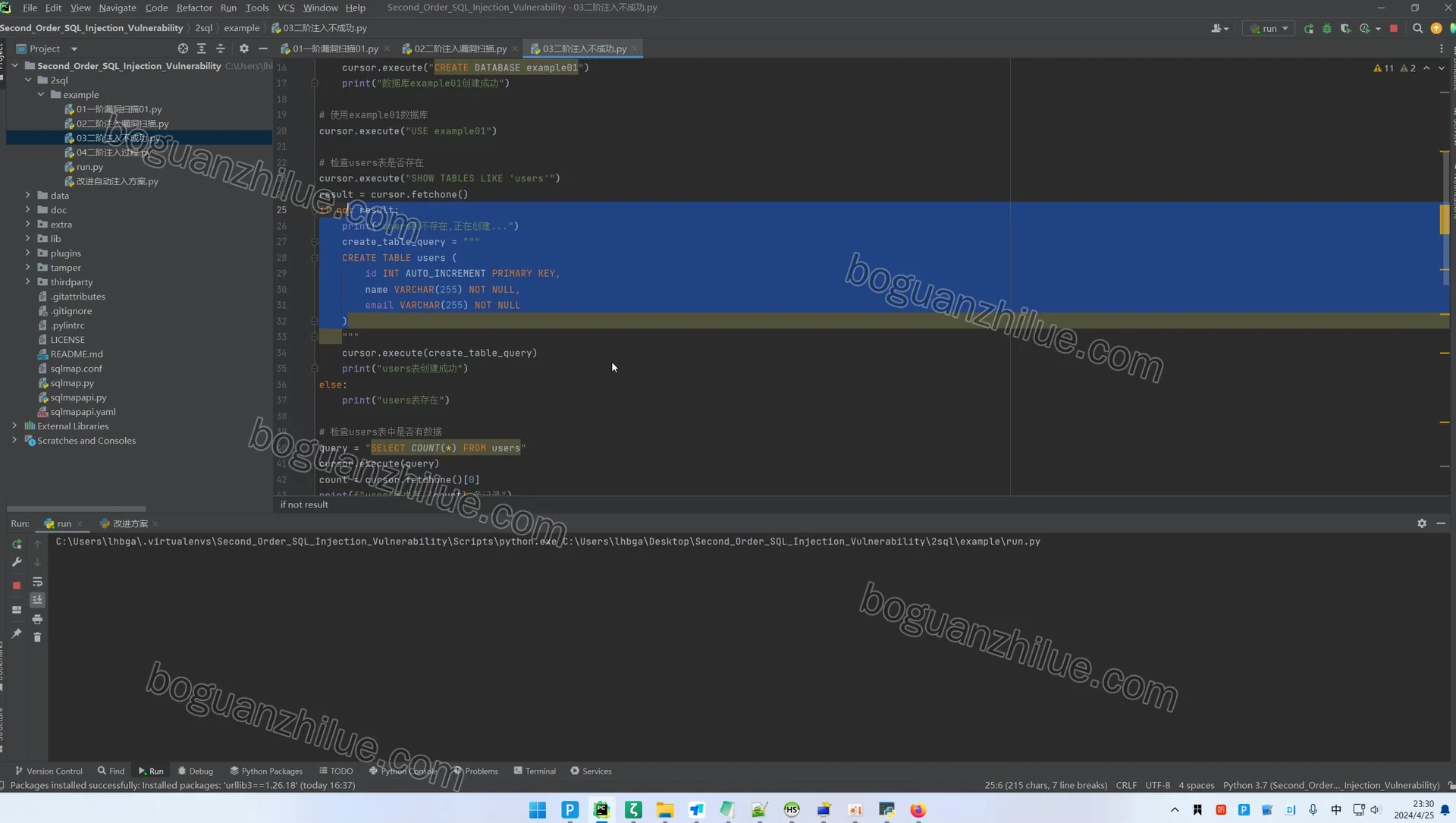Pin the run tab with pin icon
This screenshot has height=823, width=1456.
click(x=17, y=633)
